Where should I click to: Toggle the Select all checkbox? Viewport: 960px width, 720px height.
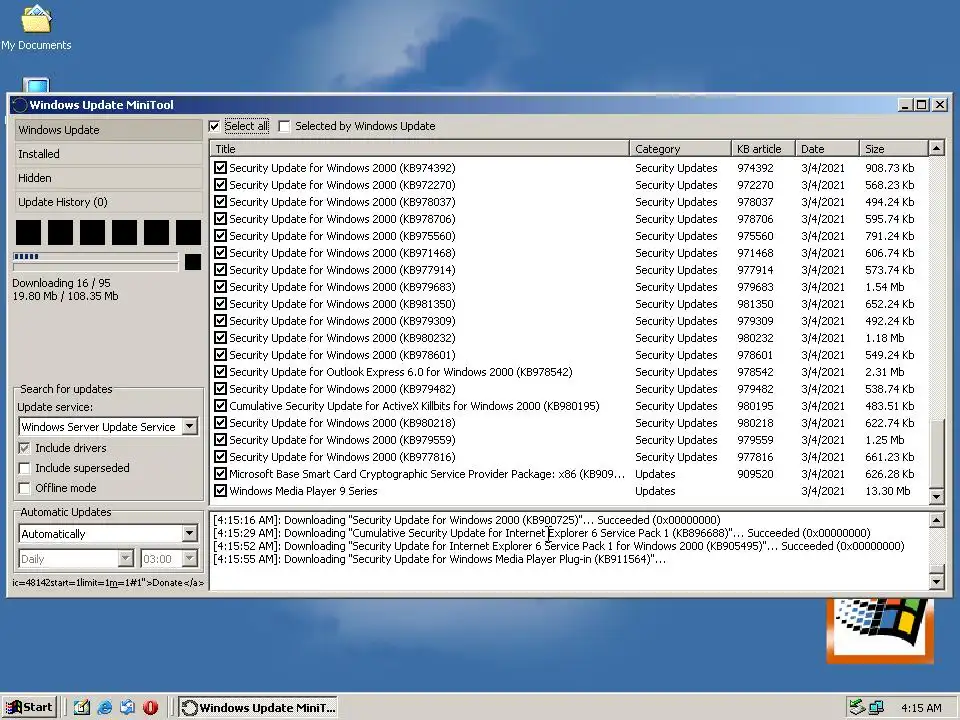click(x=214, y=127)
